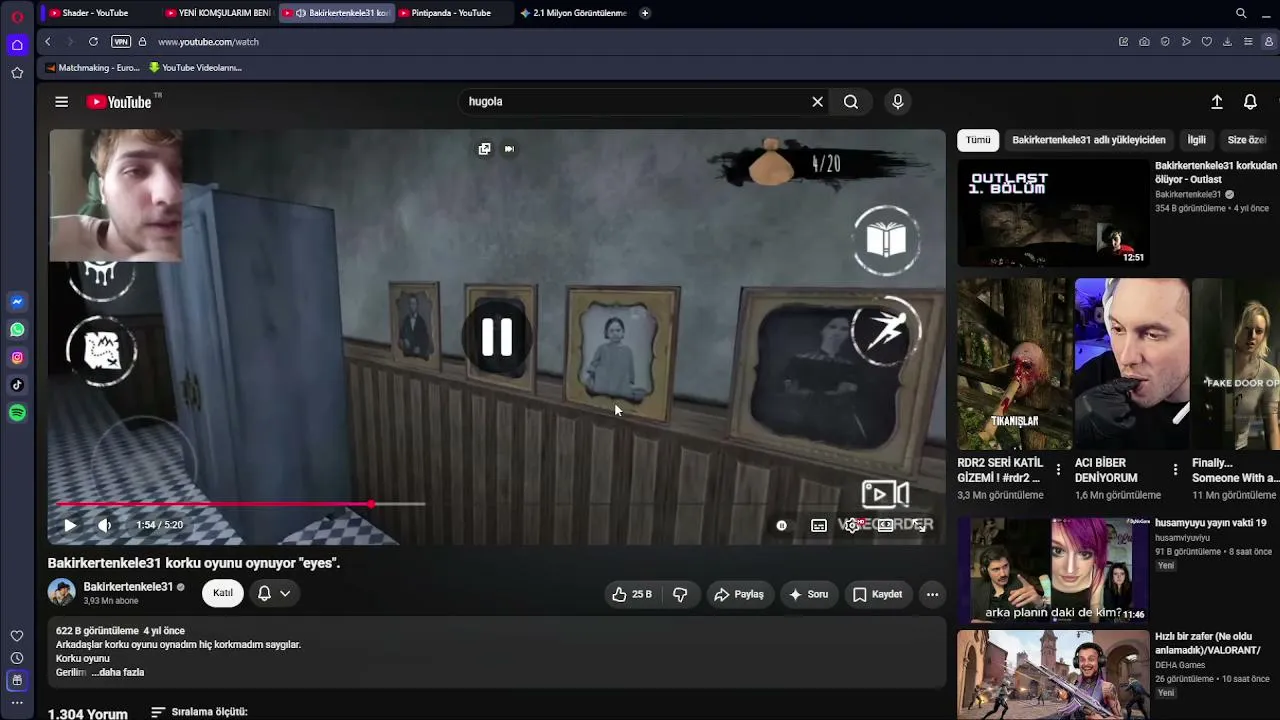Screen dimensions: 1280x720
Task: Switch to the YENİ KOMŞULARIM tab
Action: [x=218, y=13]
